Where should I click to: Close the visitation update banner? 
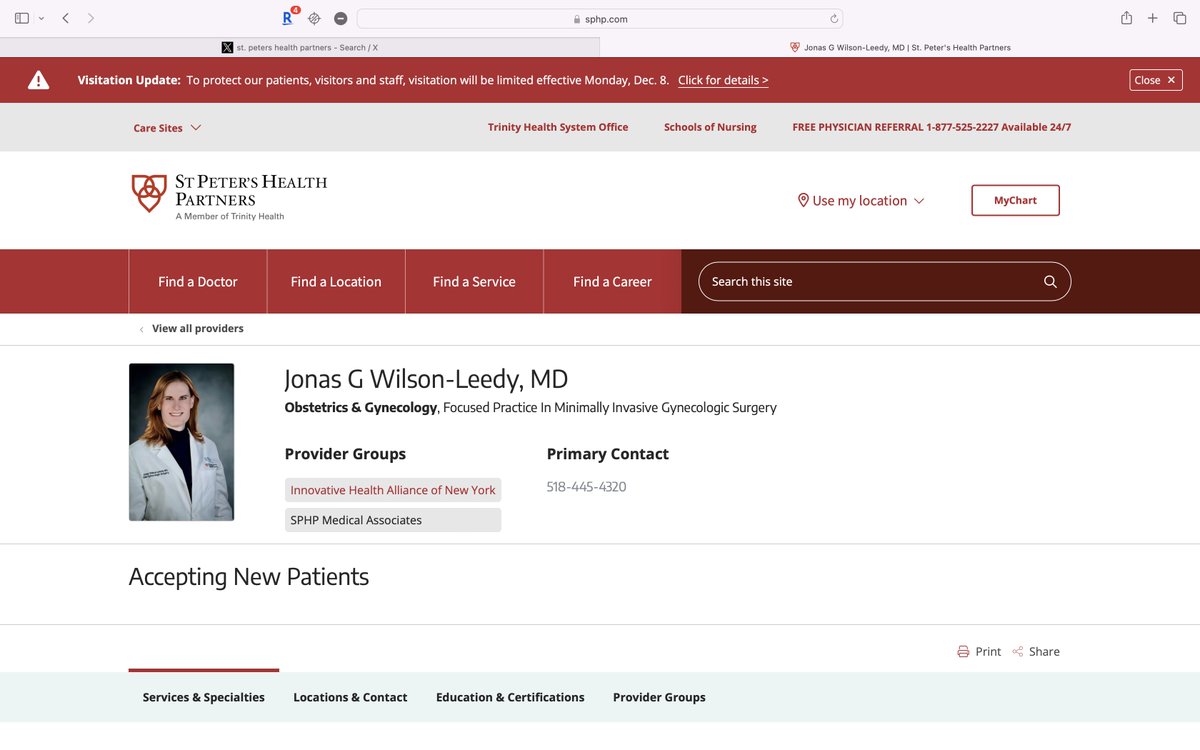1156,80
